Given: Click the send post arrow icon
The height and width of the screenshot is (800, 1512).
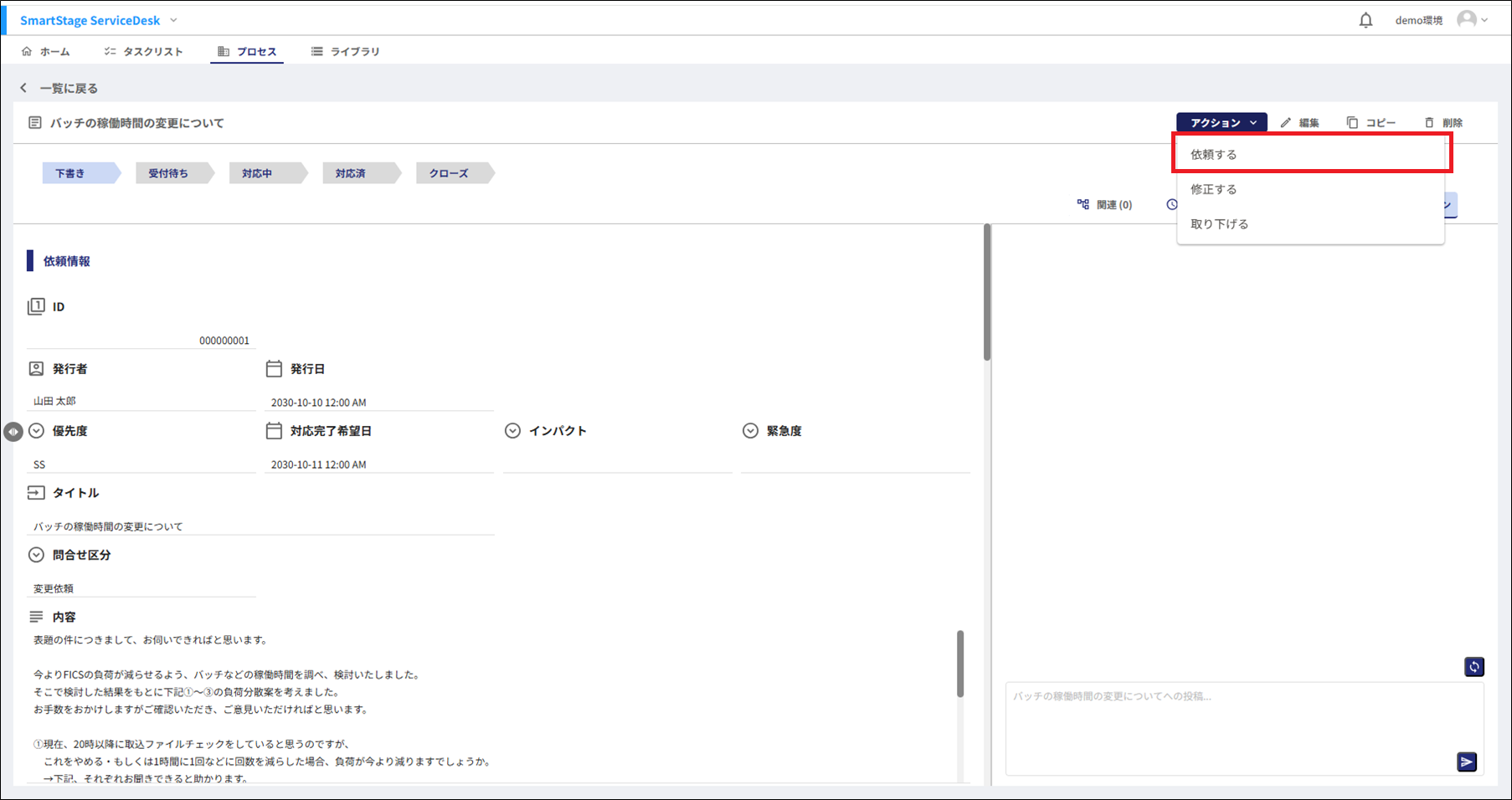Looking at the screenshot, I should tap(1467, 762).
